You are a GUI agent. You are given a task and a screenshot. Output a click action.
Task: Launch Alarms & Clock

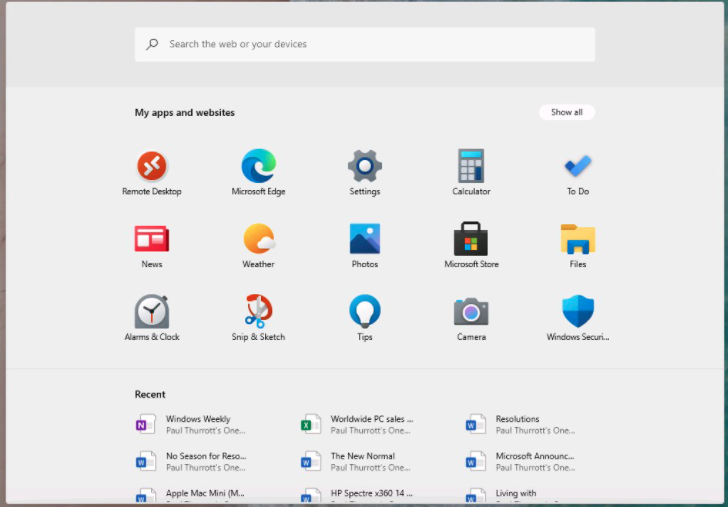tap(152, 312)
